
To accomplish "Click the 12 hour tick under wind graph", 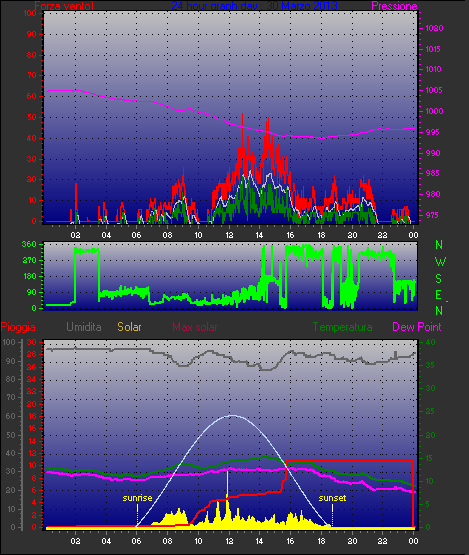I will click(229, 235).
